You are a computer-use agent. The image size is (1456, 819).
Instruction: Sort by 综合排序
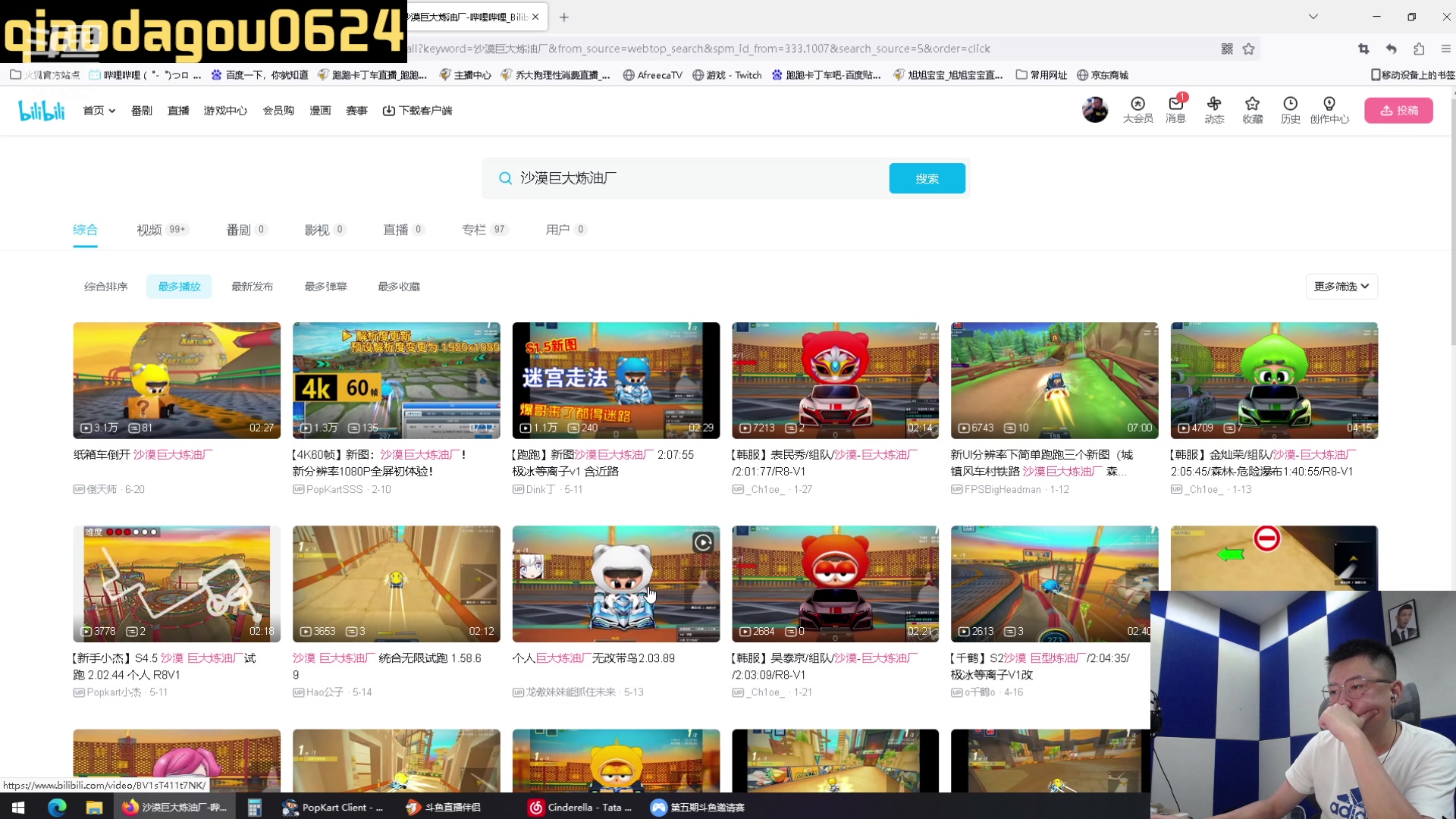click(106, 287)
